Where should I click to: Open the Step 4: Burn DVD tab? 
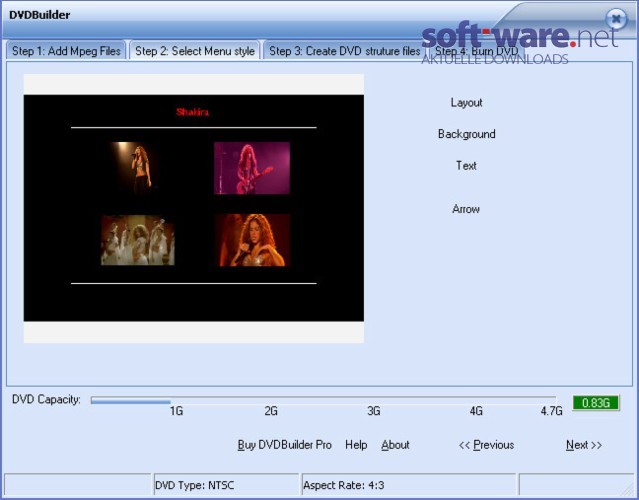(x=476, y=51)
